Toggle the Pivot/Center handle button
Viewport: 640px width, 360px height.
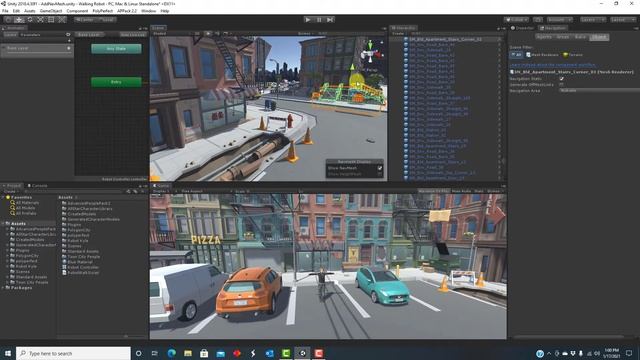coord(85,20)
